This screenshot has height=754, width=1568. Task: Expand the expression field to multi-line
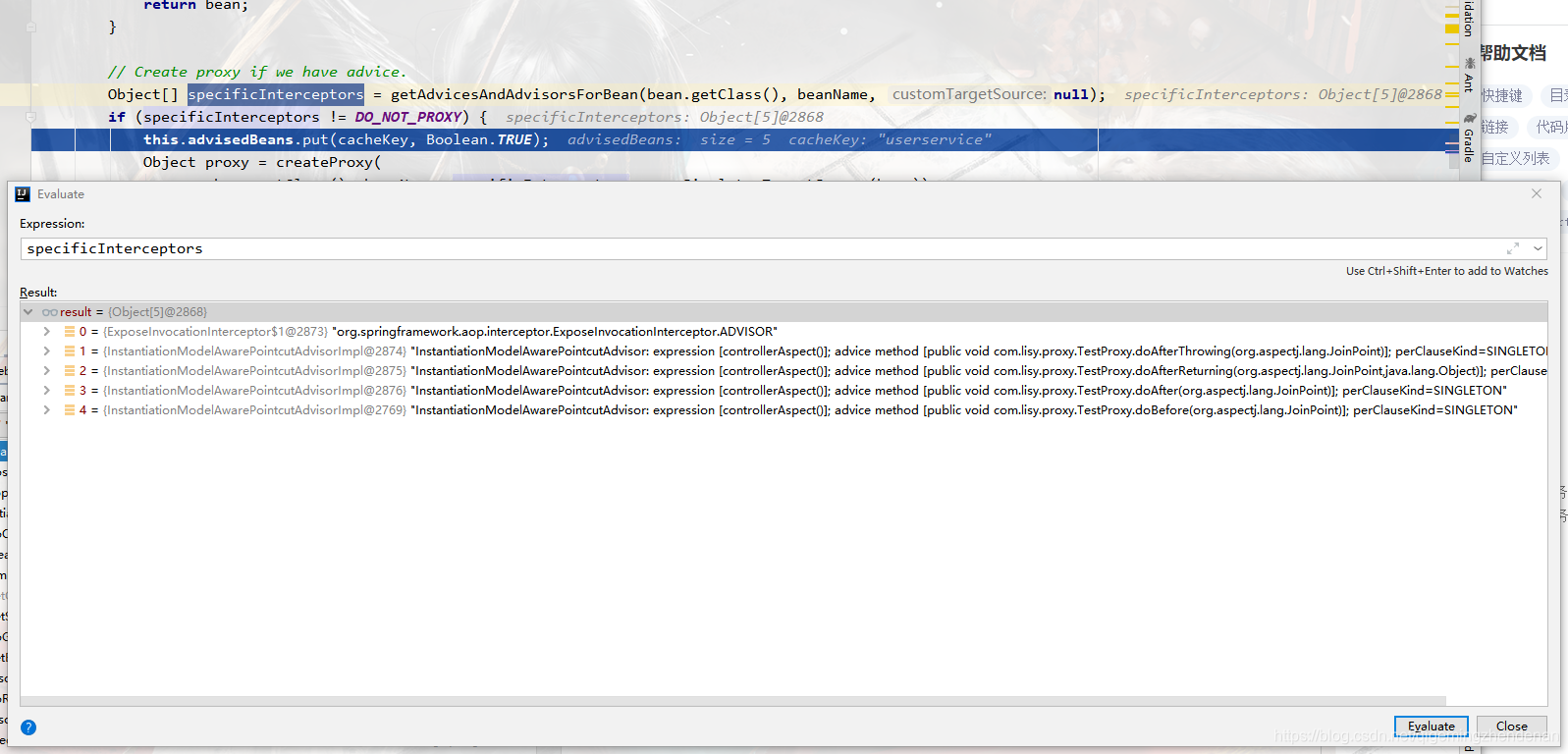click(x=1513, y=248)
